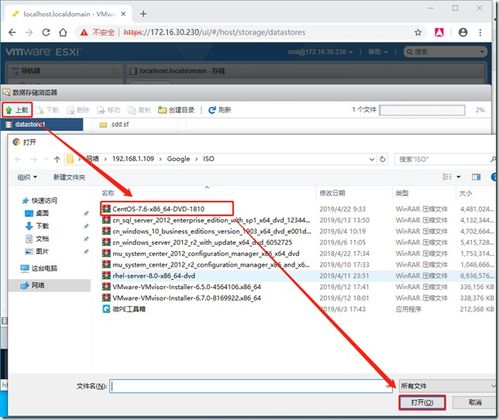Open the file type filter dropdown (所有文件)
Image resolution: width=499 pixels, height=420 pixels.
click(x=447, y=386)
